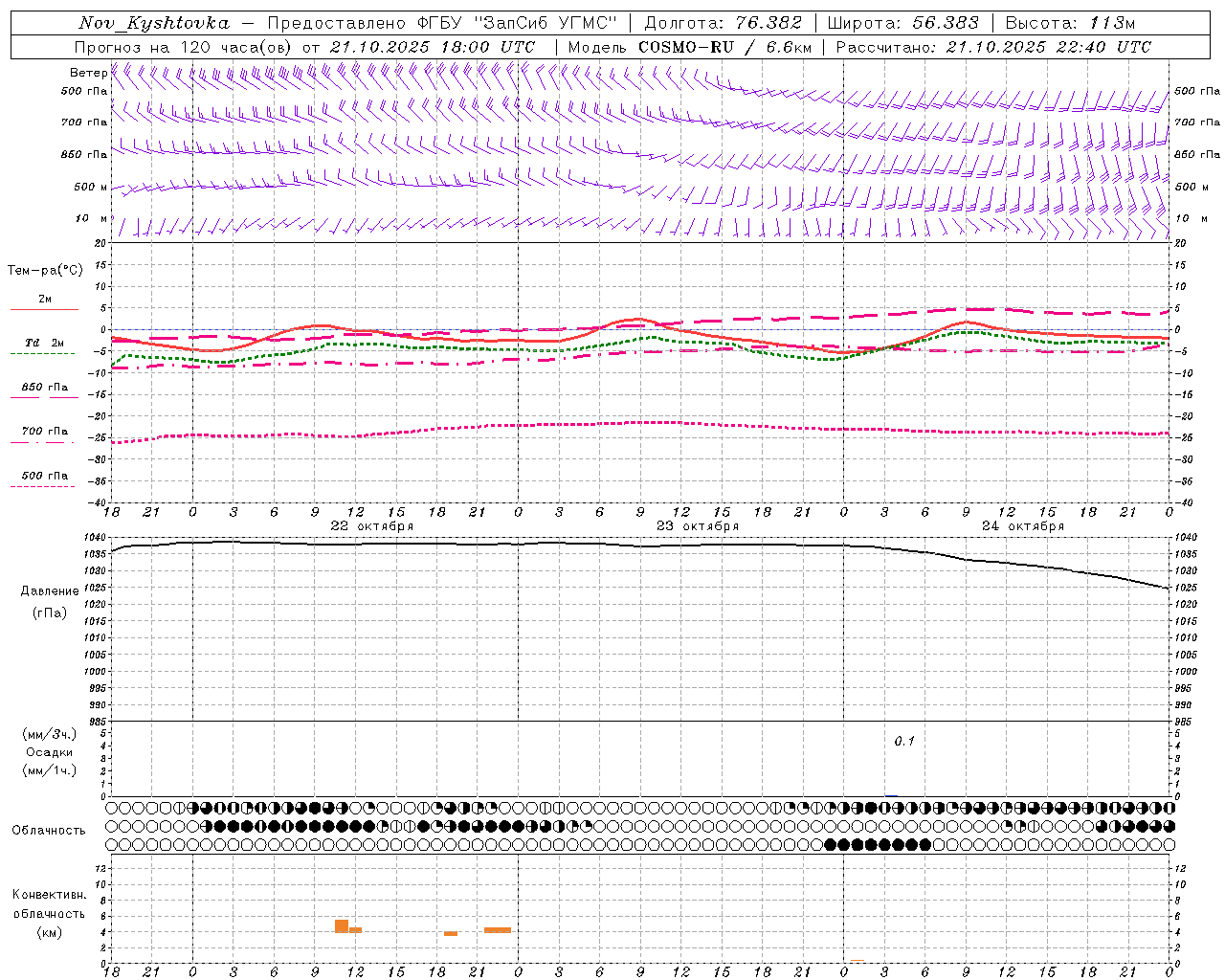The image size is (1225, 980).
Task: Click the Долгота: 76.382 value
Action: point(724,23)
